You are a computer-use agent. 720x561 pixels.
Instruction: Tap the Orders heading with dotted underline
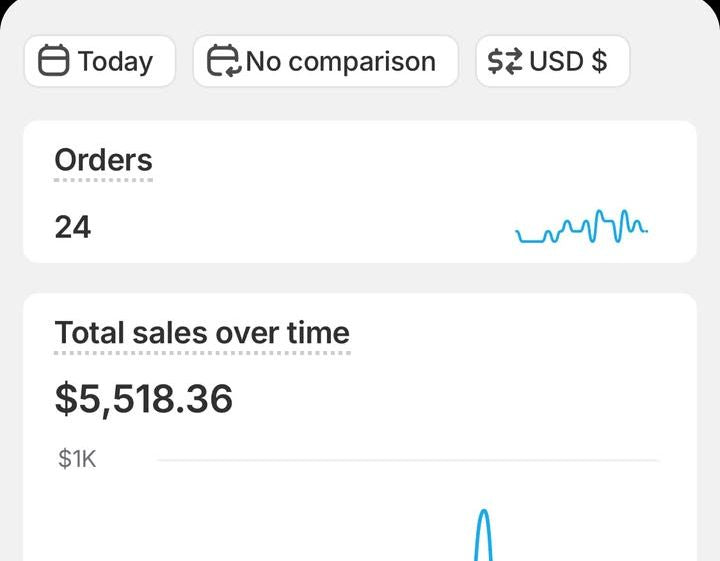point(103,160)
